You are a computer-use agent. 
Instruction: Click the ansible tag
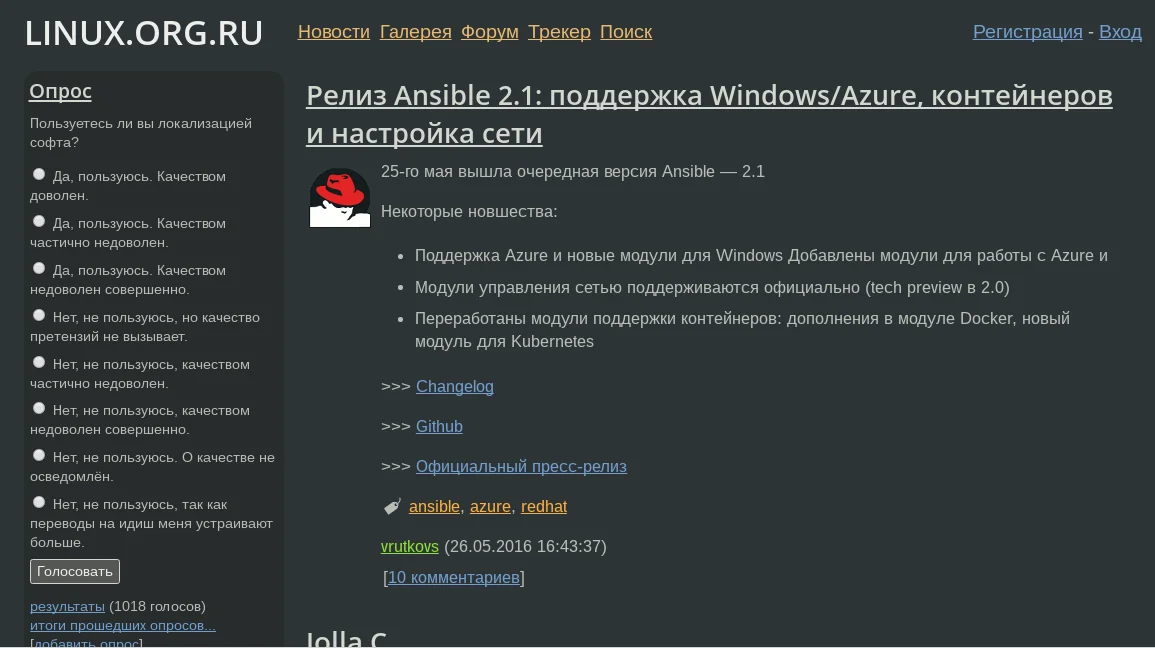434,507
